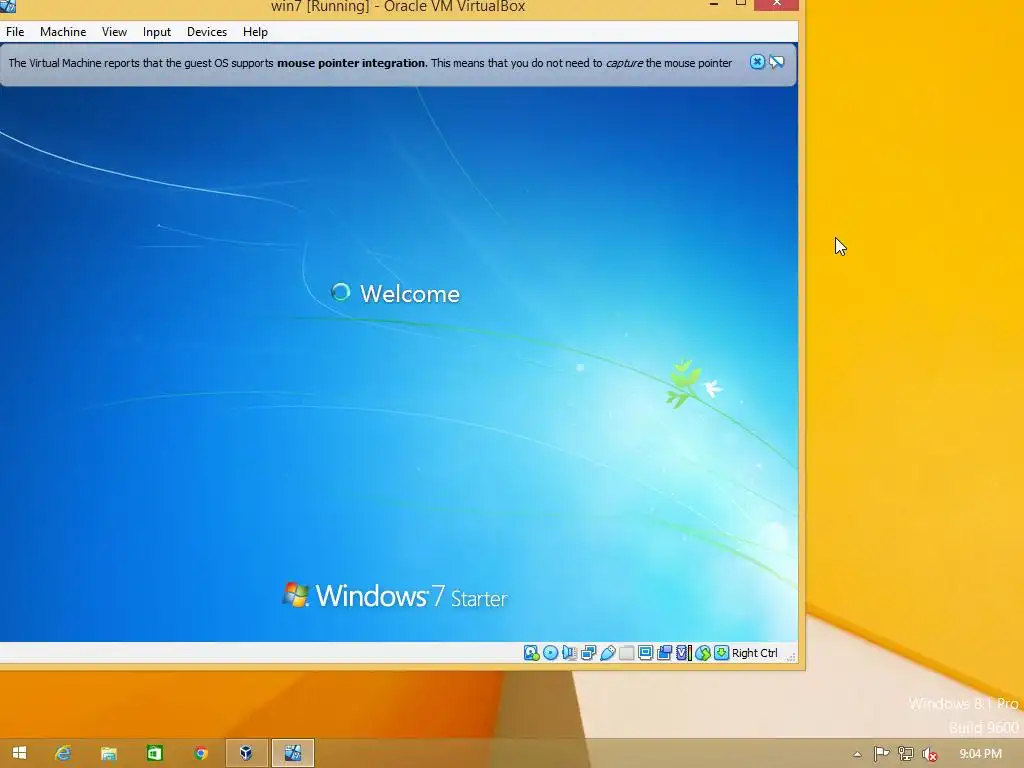1024x768 pixels.
Task: Open the File menu
Action: point(15,32)
